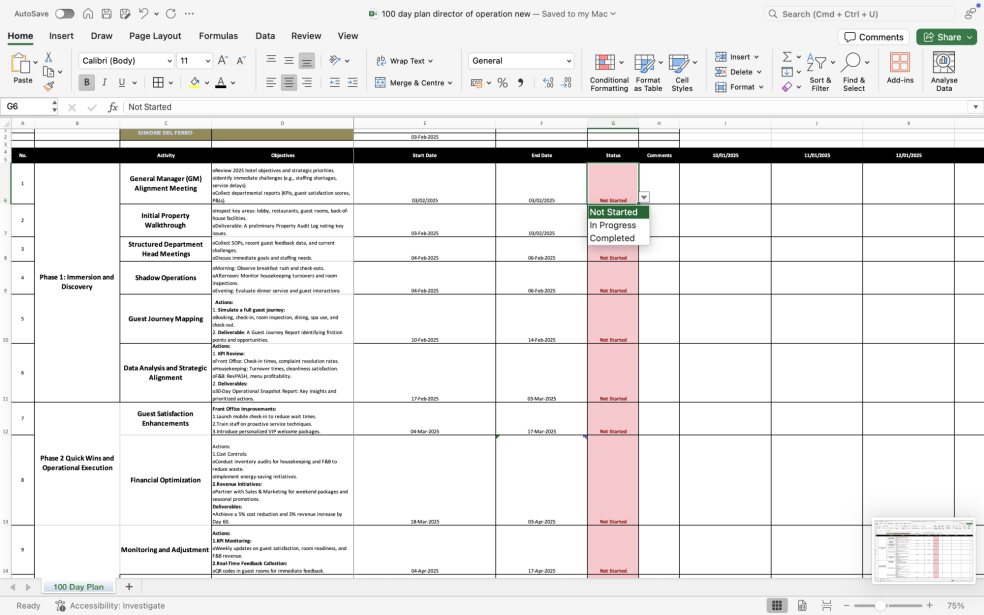984x615 pixels.
Task: Click the Percent Style icon
Action: tap(502, 83)
